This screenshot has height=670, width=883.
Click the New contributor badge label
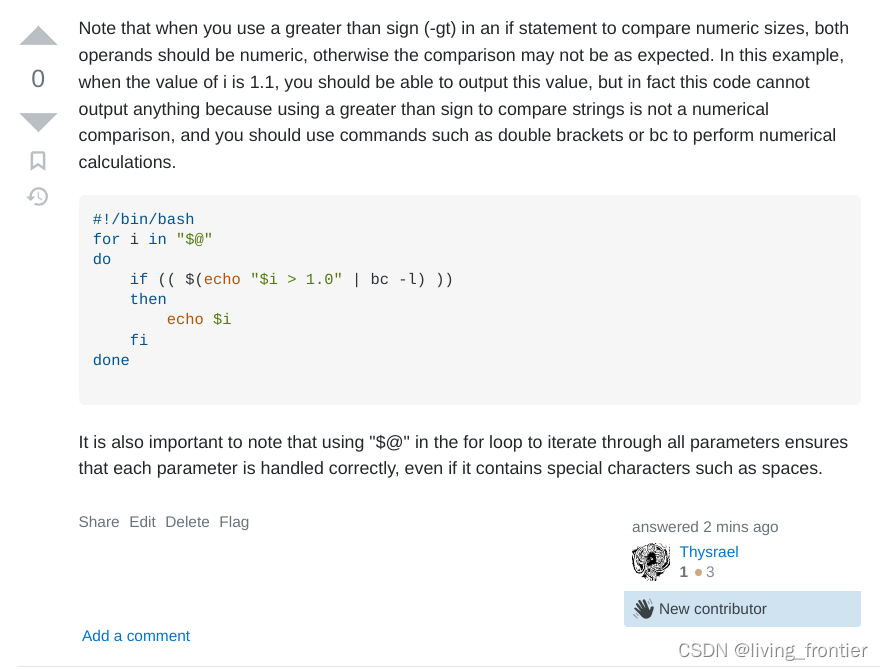point(713,609)
